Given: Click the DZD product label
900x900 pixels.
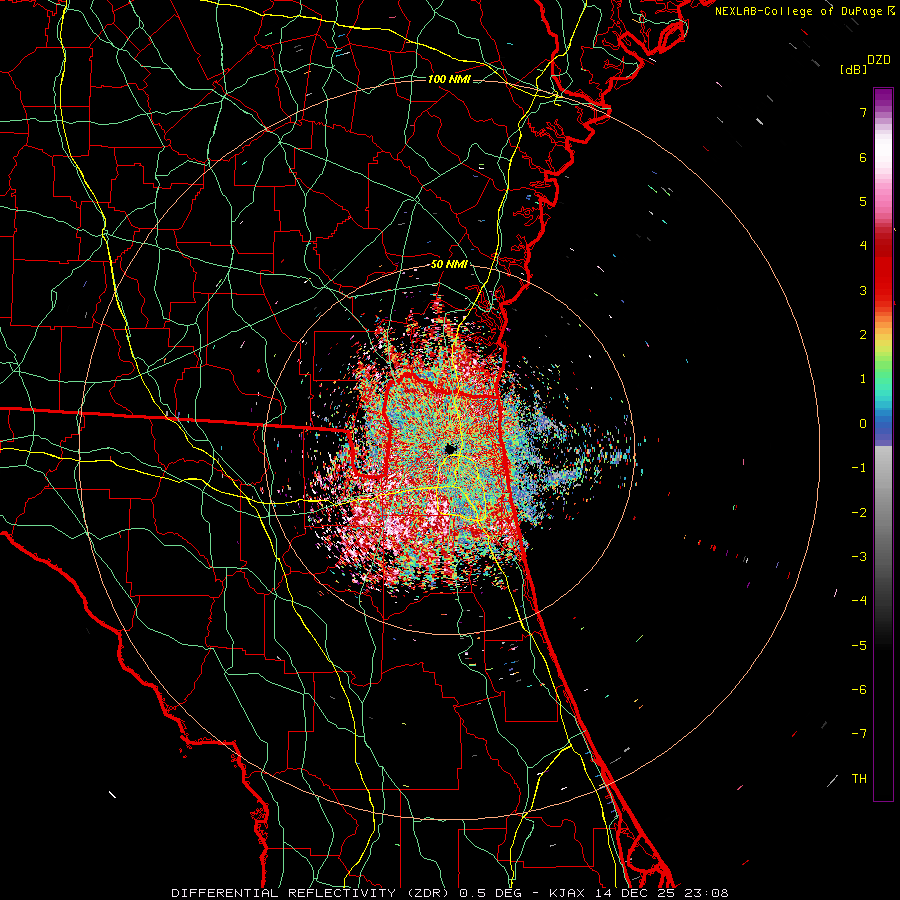Looking at the screenshot, I should click(x=879, y=60).
